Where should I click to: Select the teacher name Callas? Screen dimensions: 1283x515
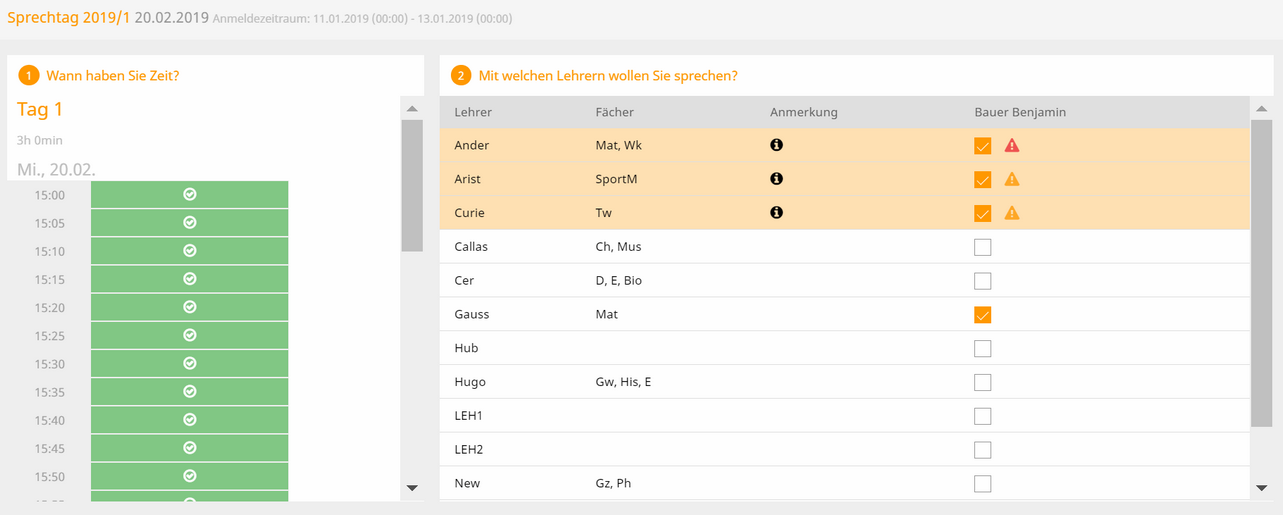pyautogui.click(x=471, y=246)
